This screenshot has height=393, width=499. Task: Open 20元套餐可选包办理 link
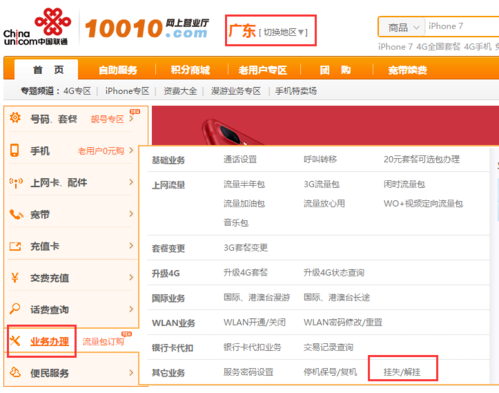click(421, 159)
